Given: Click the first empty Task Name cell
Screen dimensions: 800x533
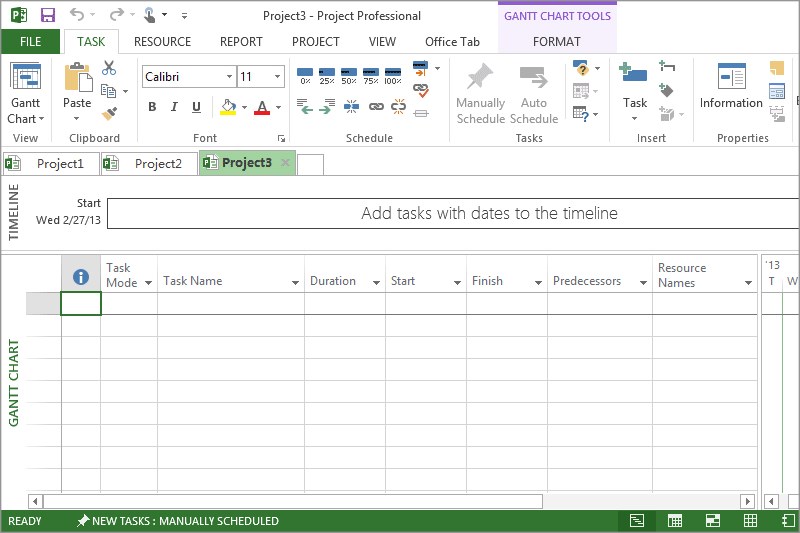Looking at the screenshot, I should (x=230, y=304).
